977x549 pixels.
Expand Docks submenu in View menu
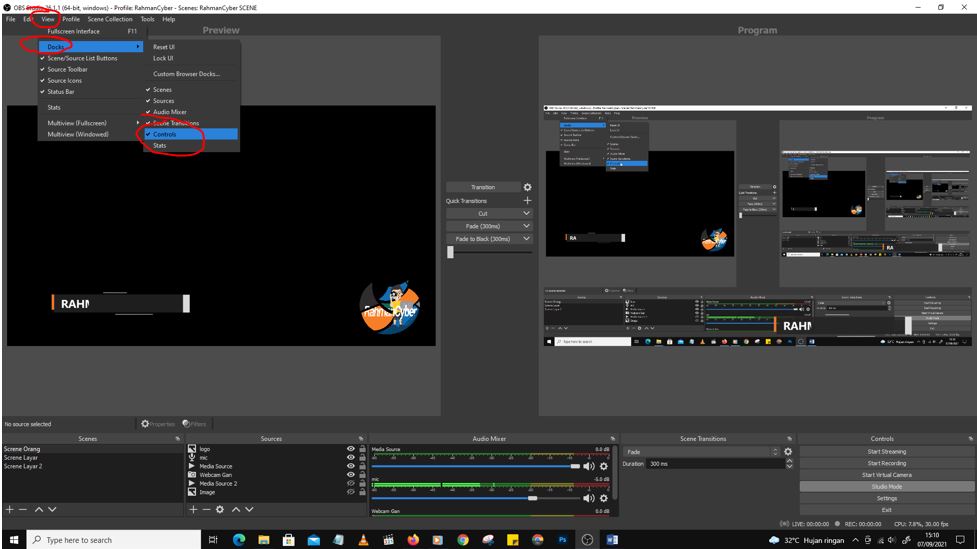click(x=90, y=47)
